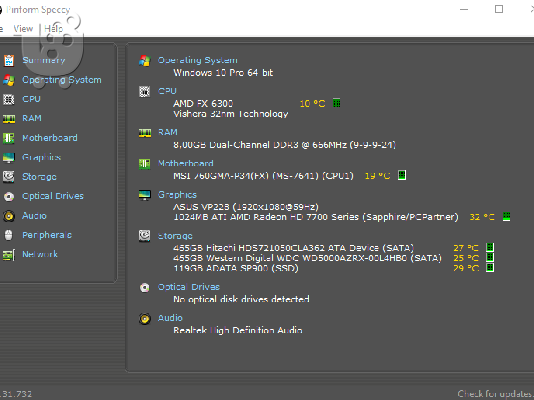Open the Graphics sidebar section
Viewport: 534px width, 400px height.
[42, 157]
